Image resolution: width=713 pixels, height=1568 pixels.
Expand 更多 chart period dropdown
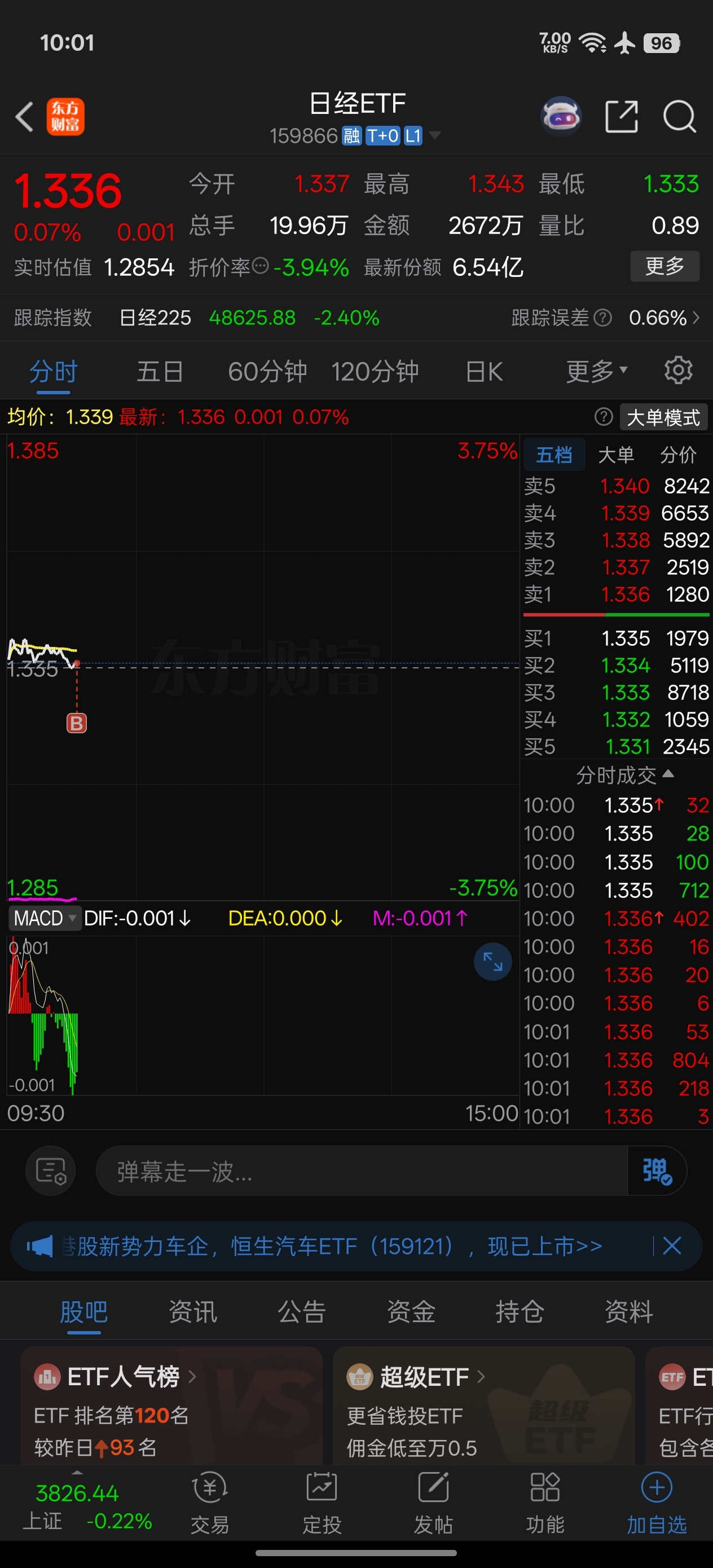(597, 370)
